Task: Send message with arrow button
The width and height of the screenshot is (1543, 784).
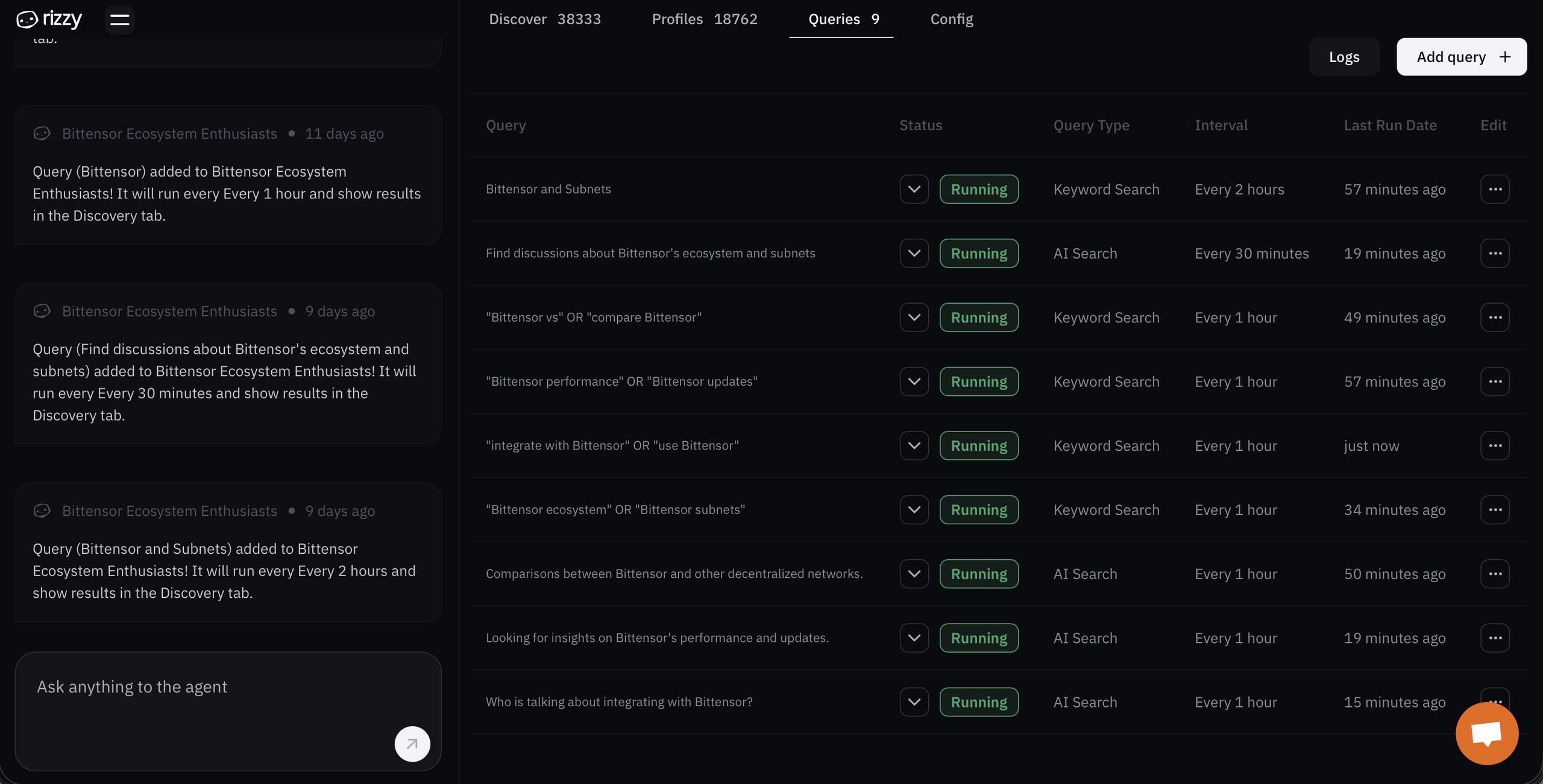Action: pos(412,744)
